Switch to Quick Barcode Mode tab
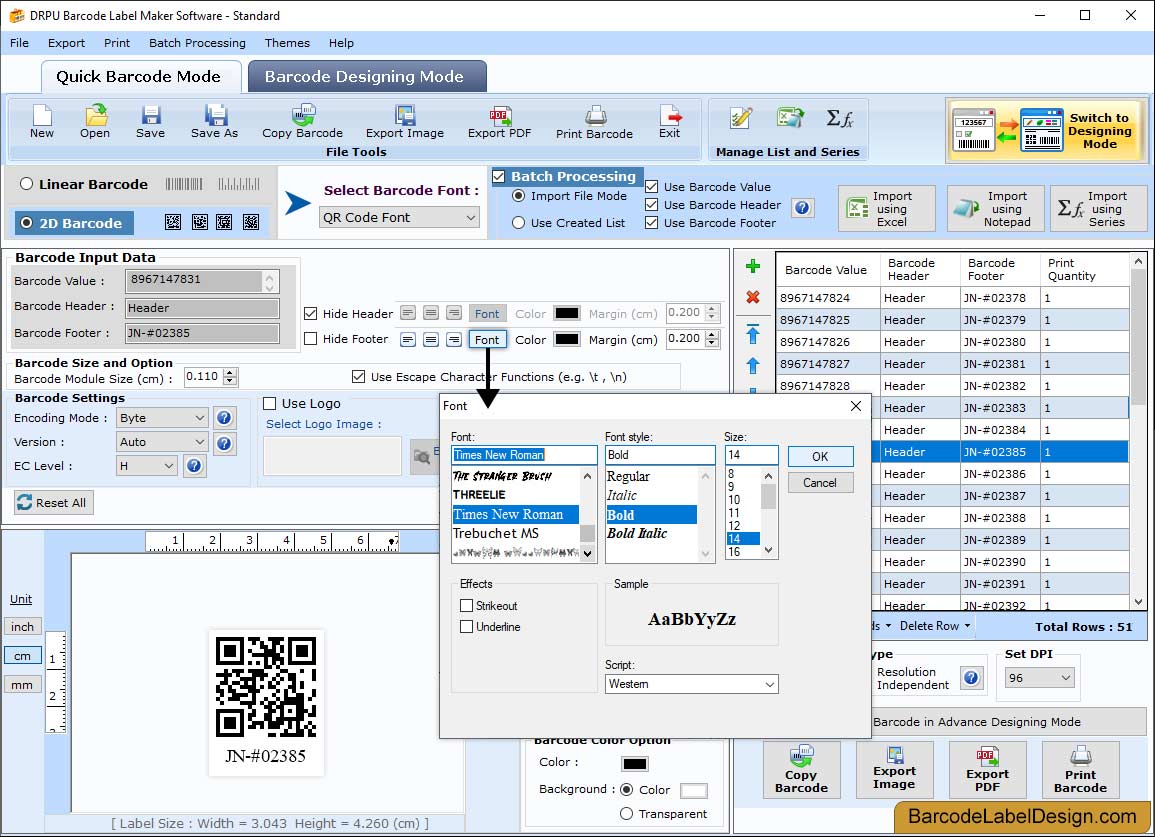Image resolution: width=1155 pixels, height=837 pixels. (x=140, y=77)
